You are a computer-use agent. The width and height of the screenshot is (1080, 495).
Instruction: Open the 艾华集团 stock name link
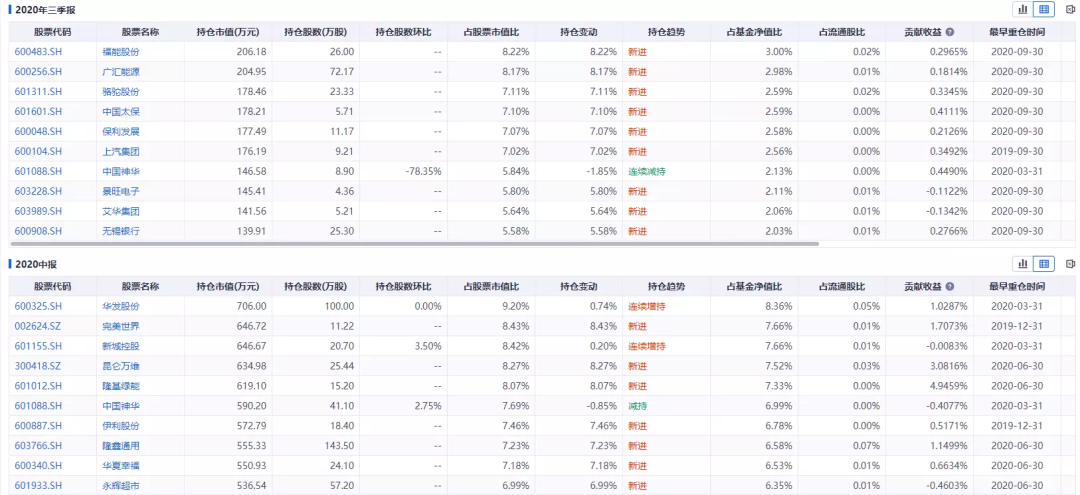click(121, 211)
